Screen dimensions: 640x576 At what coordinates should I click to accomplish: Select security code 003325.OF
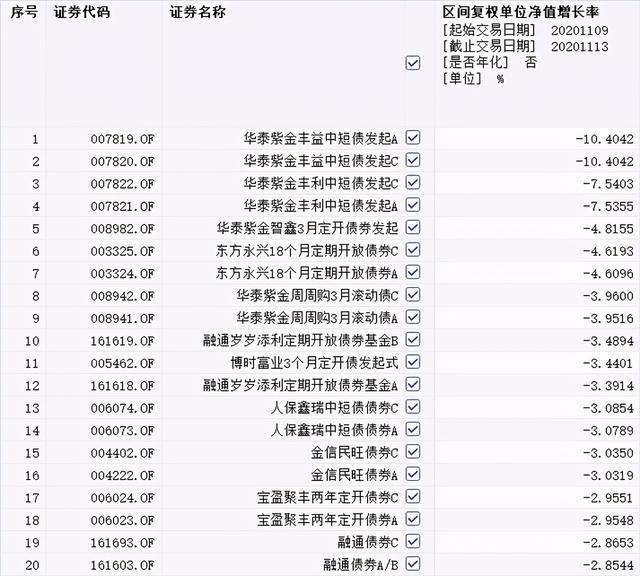pyautogui.click(x=122, y=251)
